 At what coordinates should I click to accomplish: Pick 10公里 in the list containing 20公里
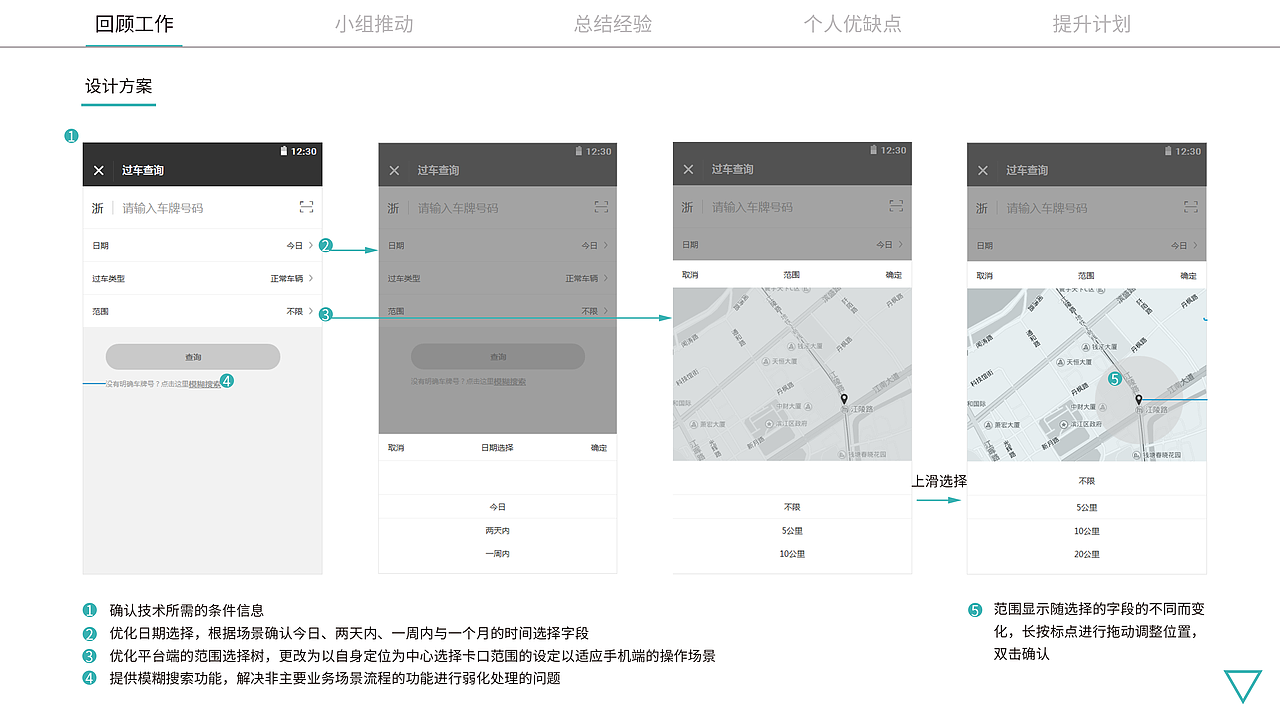1087,531
